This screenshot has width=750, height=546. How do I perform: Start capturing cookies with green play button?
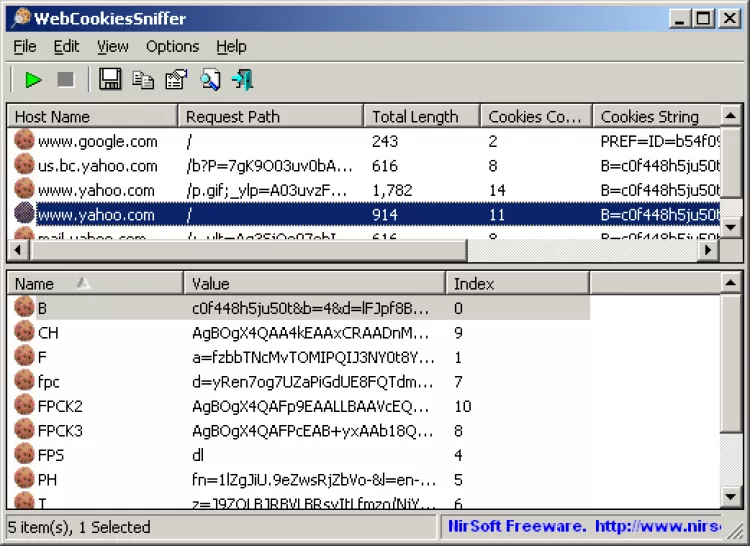[33, 80]
